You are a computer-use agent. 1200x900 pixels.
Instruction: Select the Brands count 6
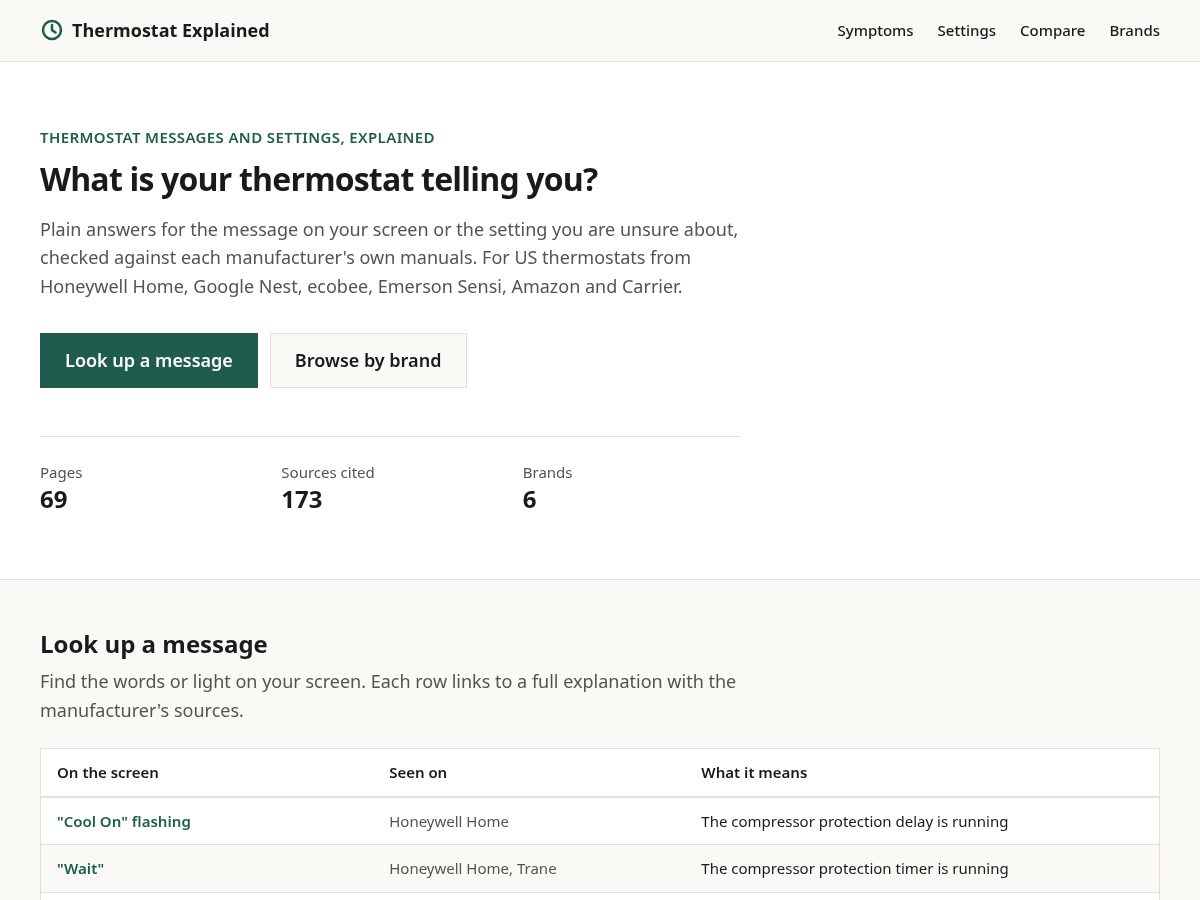pyautogui.click(x=529, y=499)
